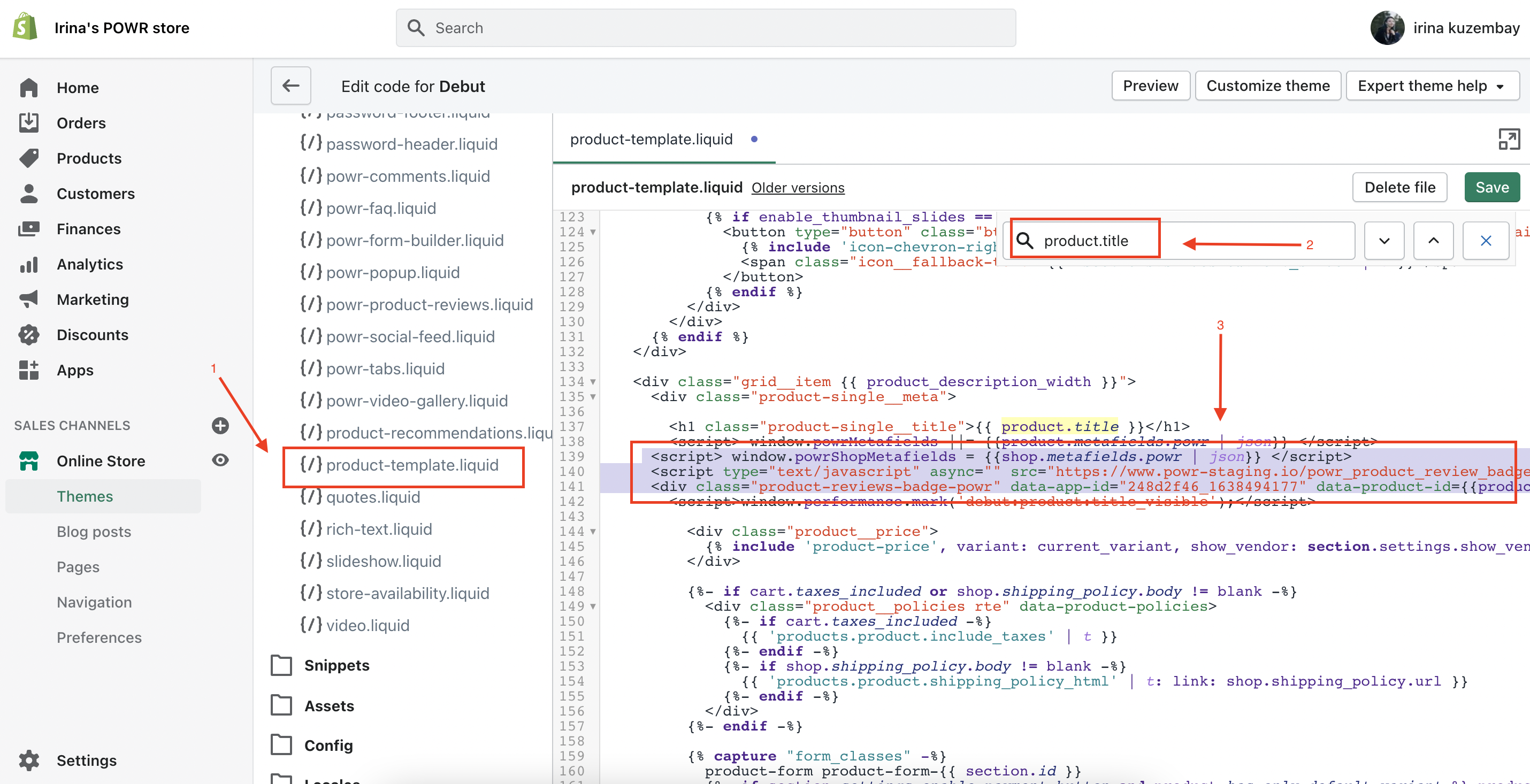Open Home from the sidebar
The image size is (1530, 784).
[x=77, y=87]
